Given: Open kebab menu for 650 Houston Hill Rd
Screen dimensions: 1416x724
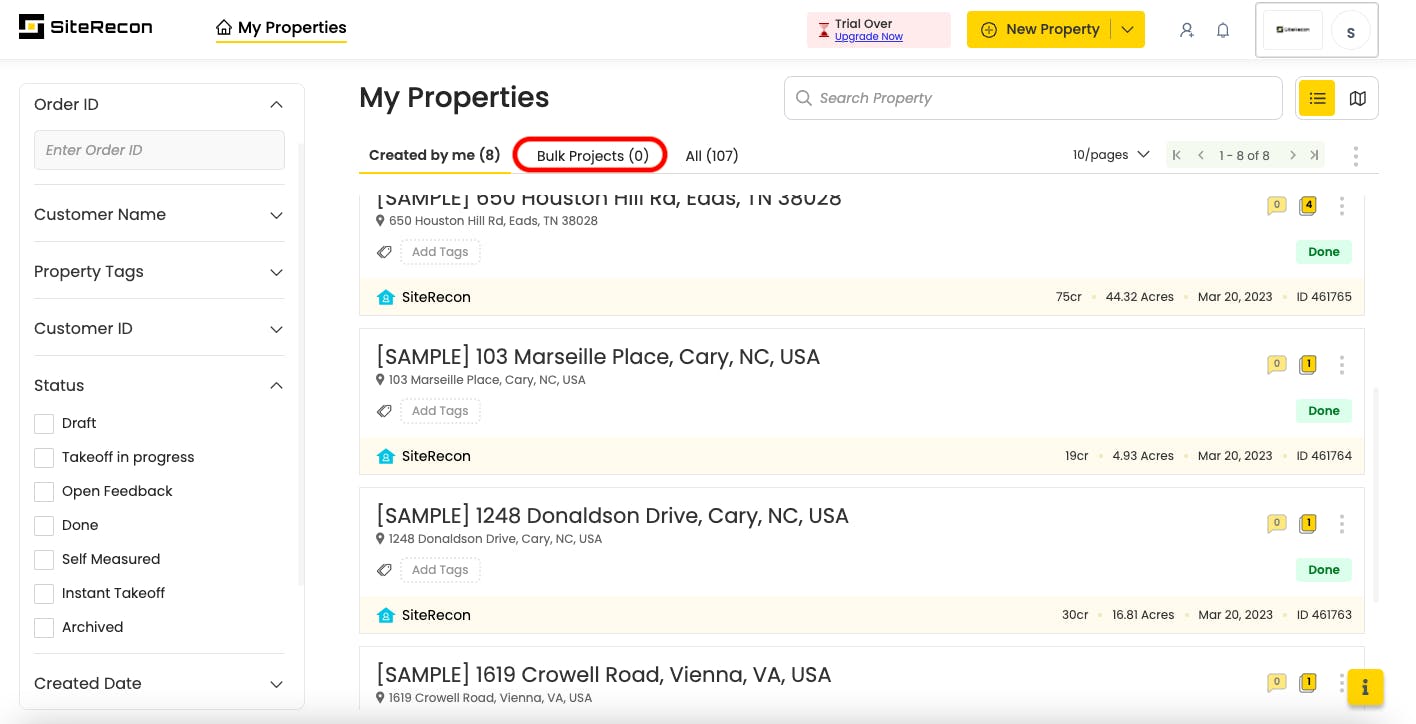Looking at the screenshot, I should coord(1342,206).
